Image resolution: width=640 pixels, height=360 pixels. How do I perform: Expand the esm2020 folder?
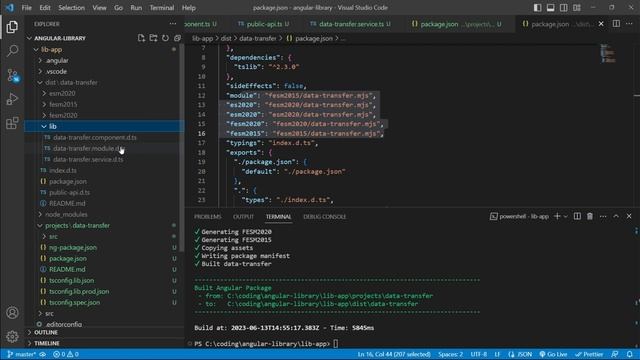[62, 93]
